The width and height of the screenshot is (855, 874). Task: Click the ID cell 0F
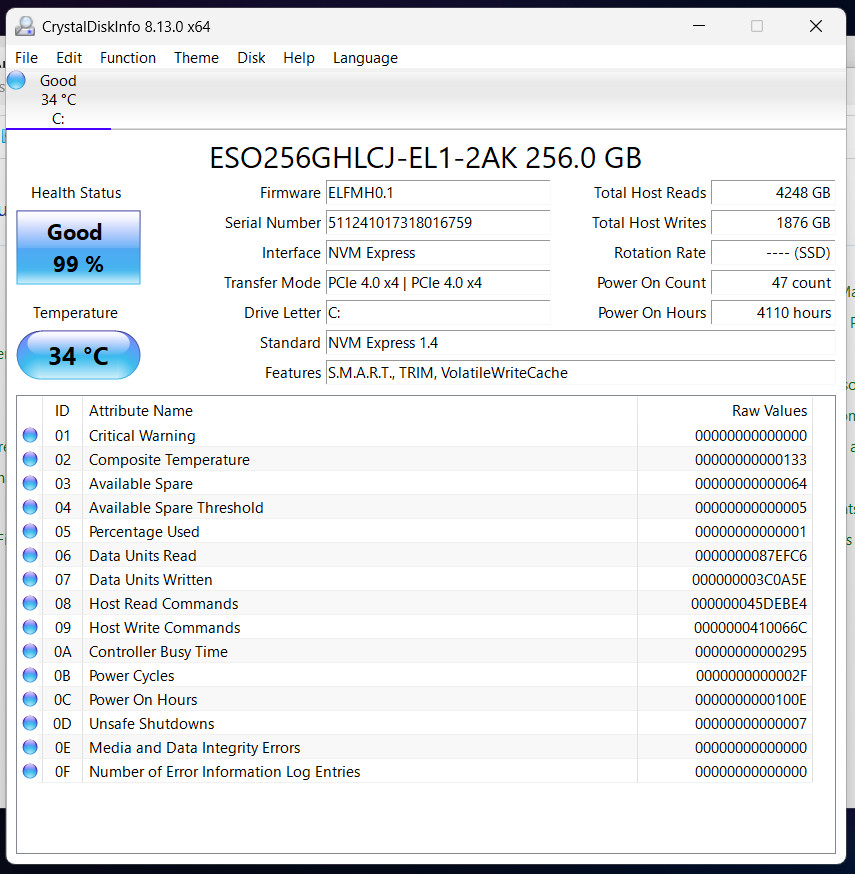(x=62, y=771)
